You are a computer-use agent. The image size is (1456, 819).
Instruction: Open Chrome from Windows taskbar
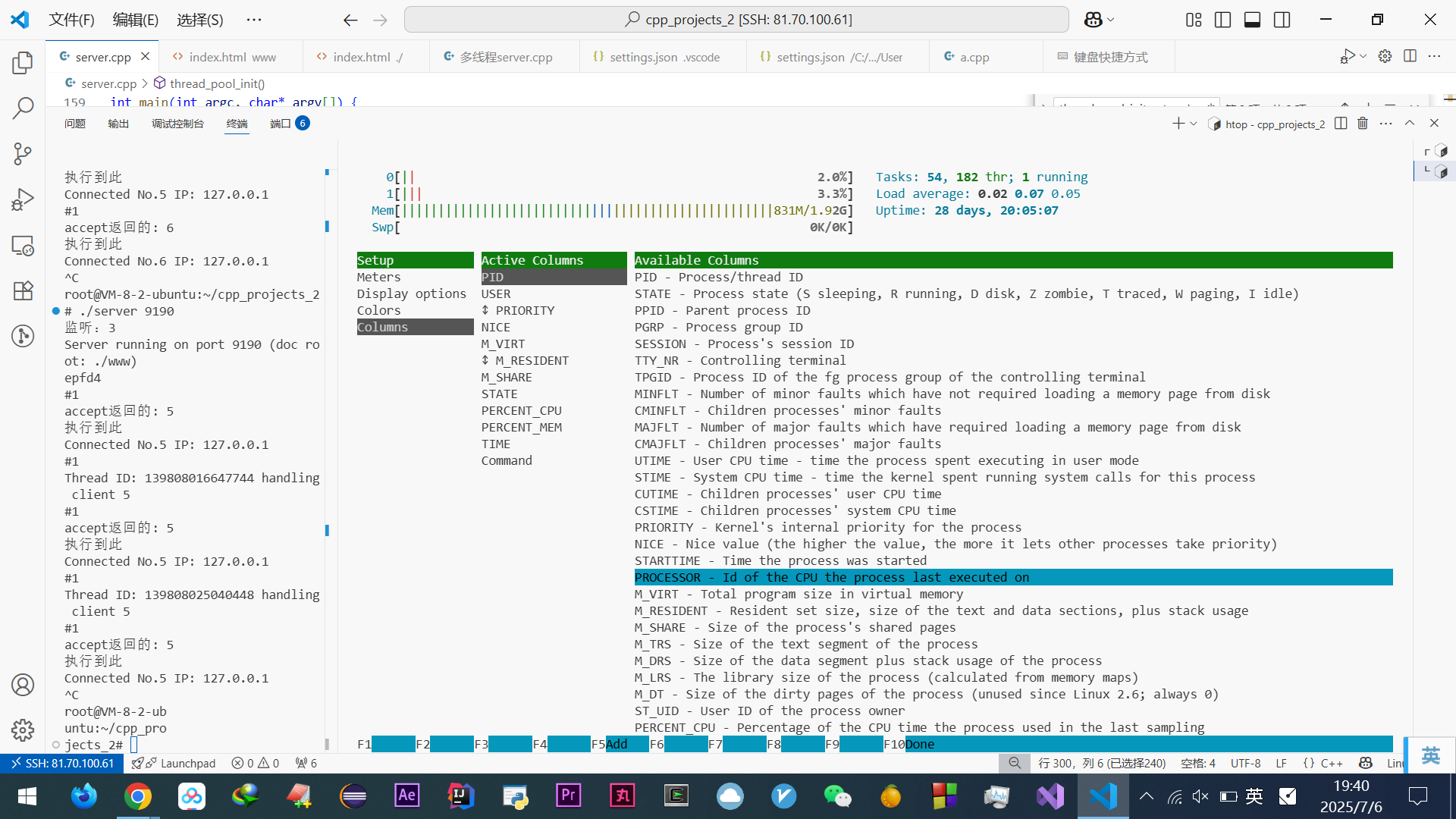[x=137, y=796]
